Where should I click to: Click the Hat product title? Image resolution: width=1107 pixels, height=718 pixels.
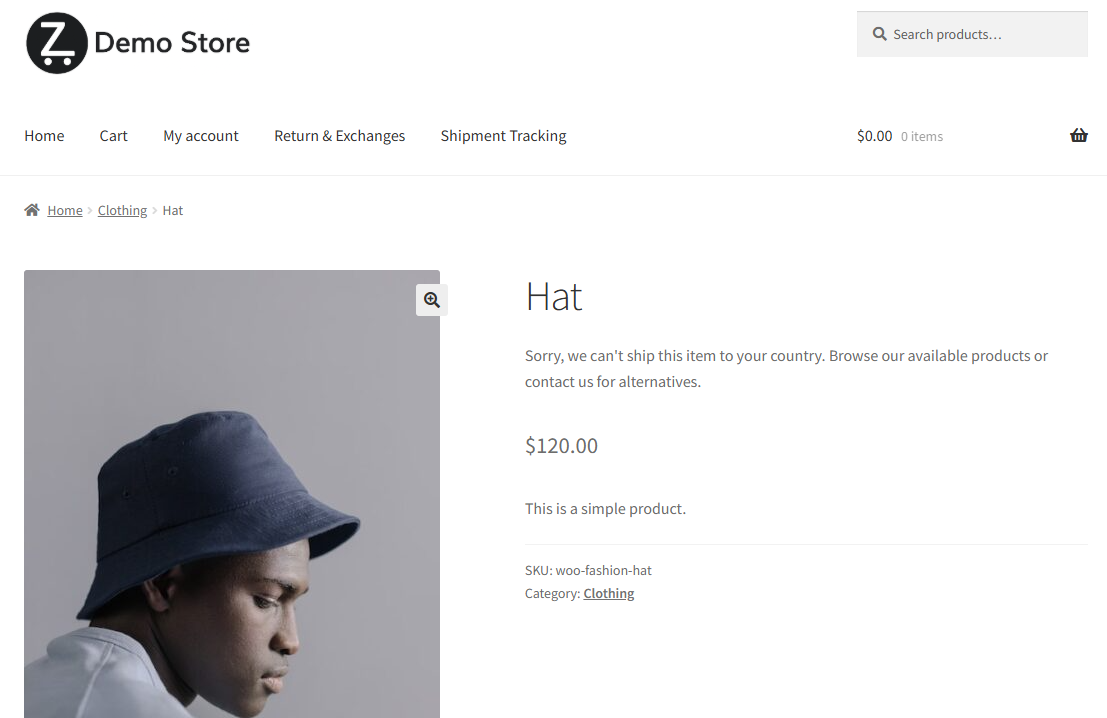[554, 297]
